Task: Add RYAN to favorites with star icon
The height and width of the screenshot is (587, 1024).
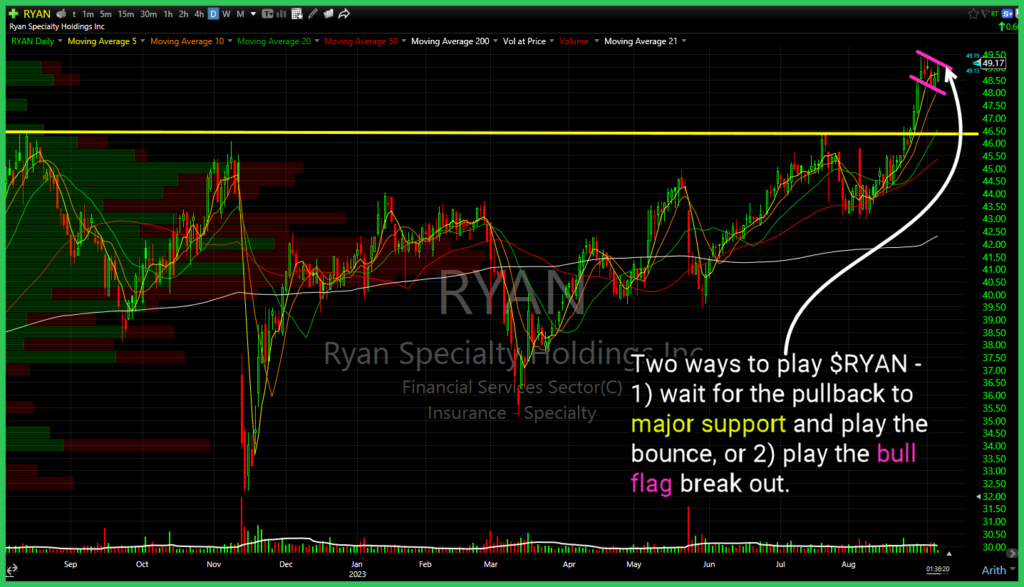Action: [x=973, y=14]
